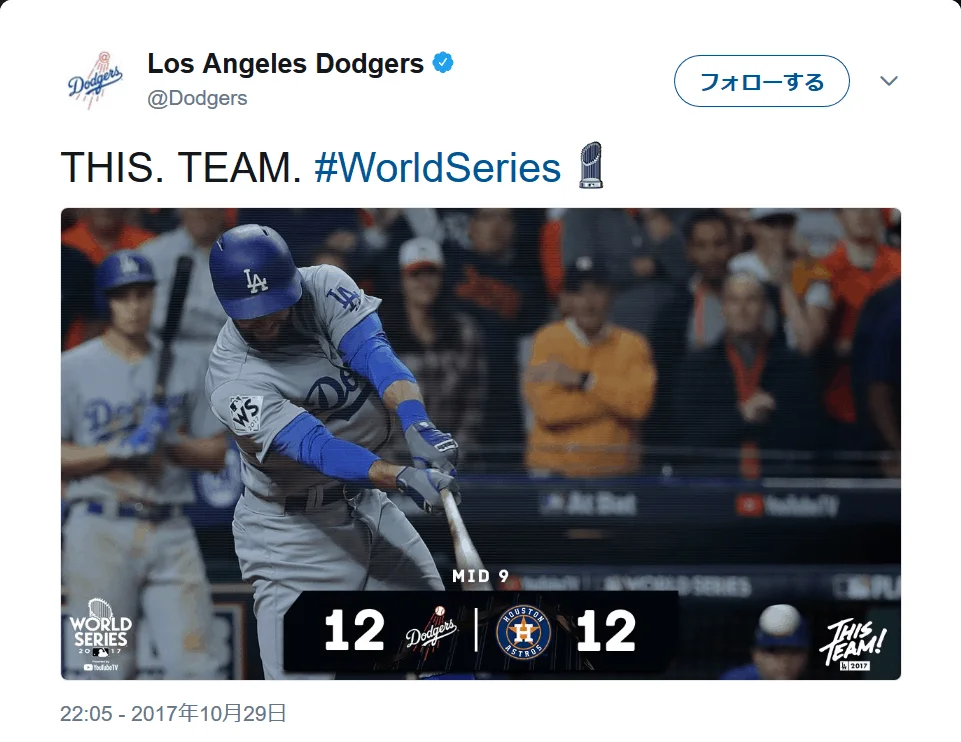This screenshot has width=961, height=742.
Task: Click the LA logo on the batter's helmet
Action: click(x=256, y=279)
